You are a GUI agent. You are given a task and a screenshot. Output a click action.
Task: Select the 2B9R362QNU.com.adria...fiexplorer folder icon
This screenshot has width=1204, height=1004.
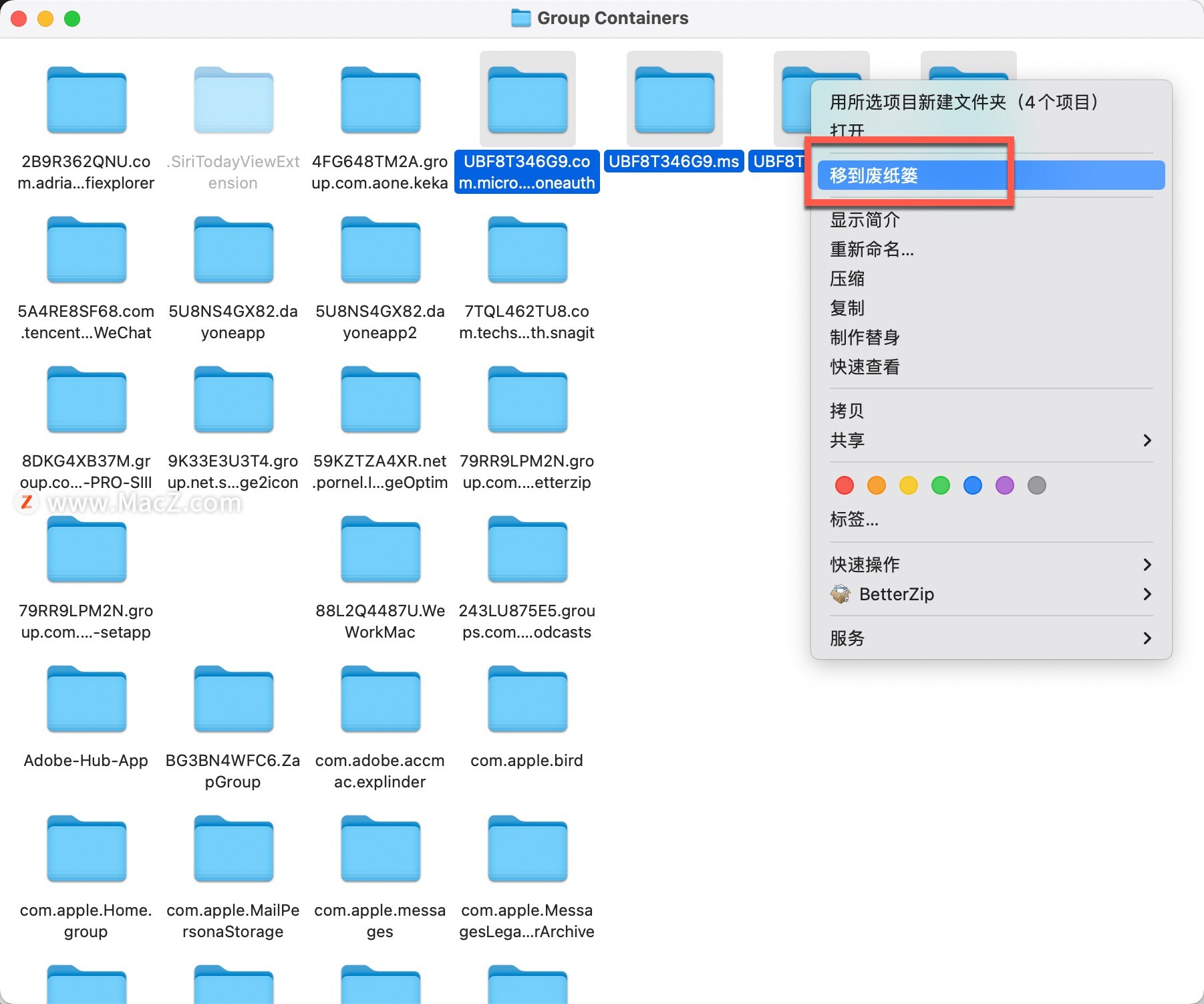click(87, 100)
